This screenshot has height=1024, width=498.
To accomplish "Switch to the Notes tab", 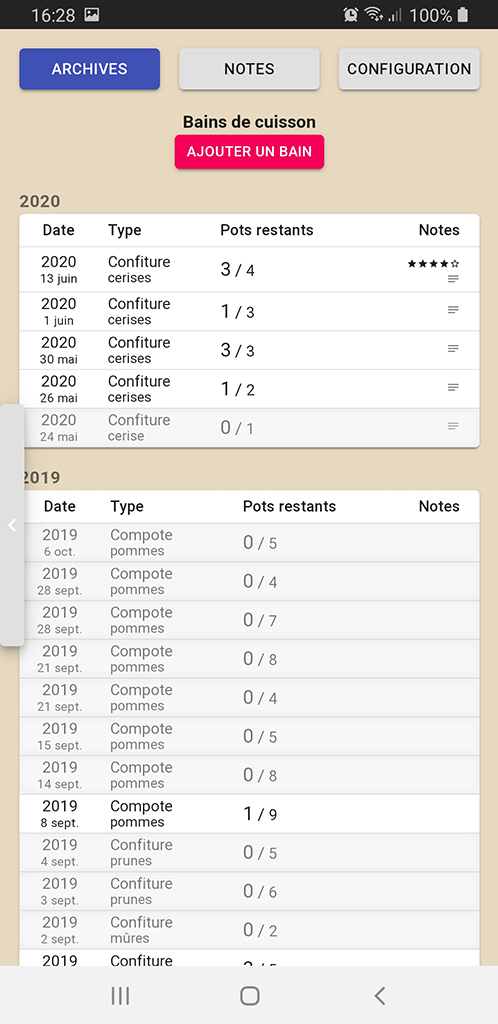I will tap(249, 69).
